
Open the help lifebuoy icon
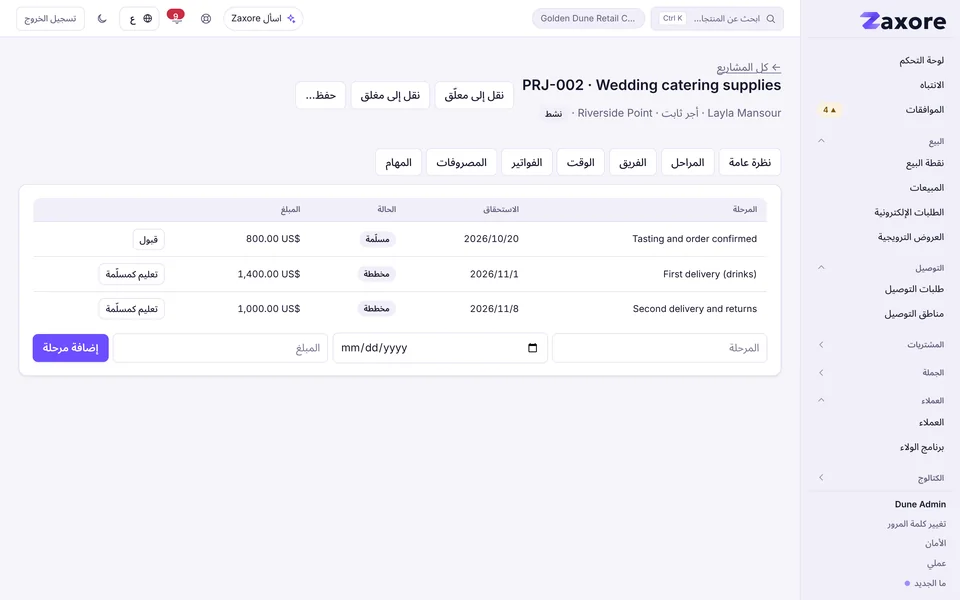tap(206, 19)
